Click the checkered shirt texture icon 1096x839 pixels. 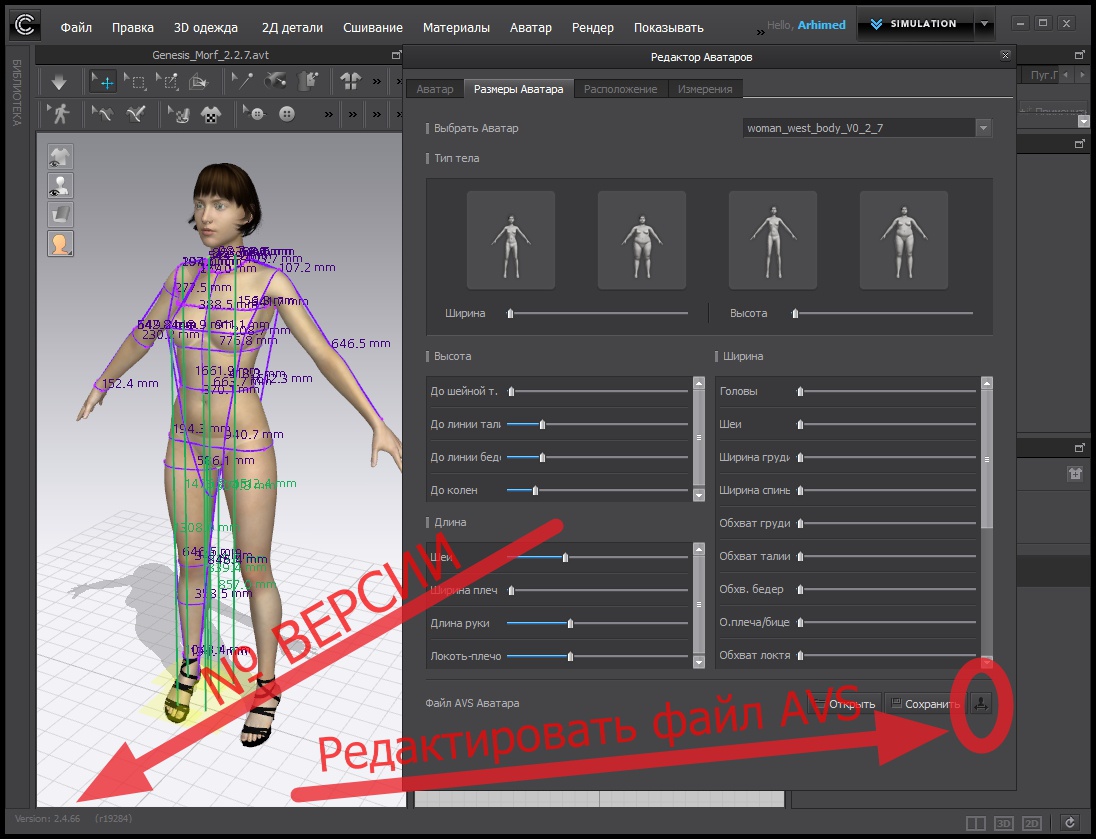click(x=211, y=114)
